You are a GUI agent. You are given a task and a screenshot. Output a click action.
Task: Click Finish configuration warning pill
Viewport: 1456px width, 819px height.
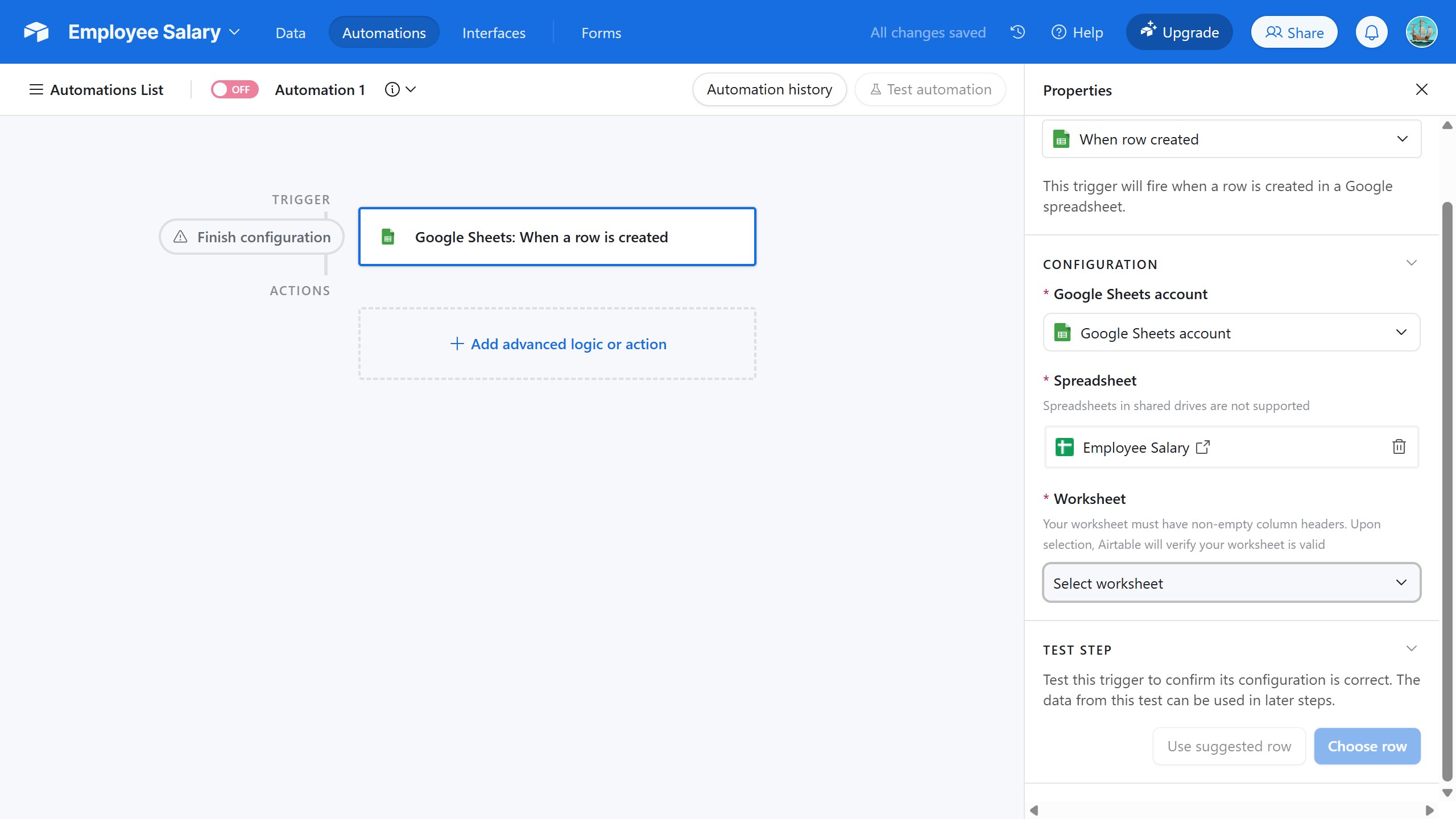252,237
